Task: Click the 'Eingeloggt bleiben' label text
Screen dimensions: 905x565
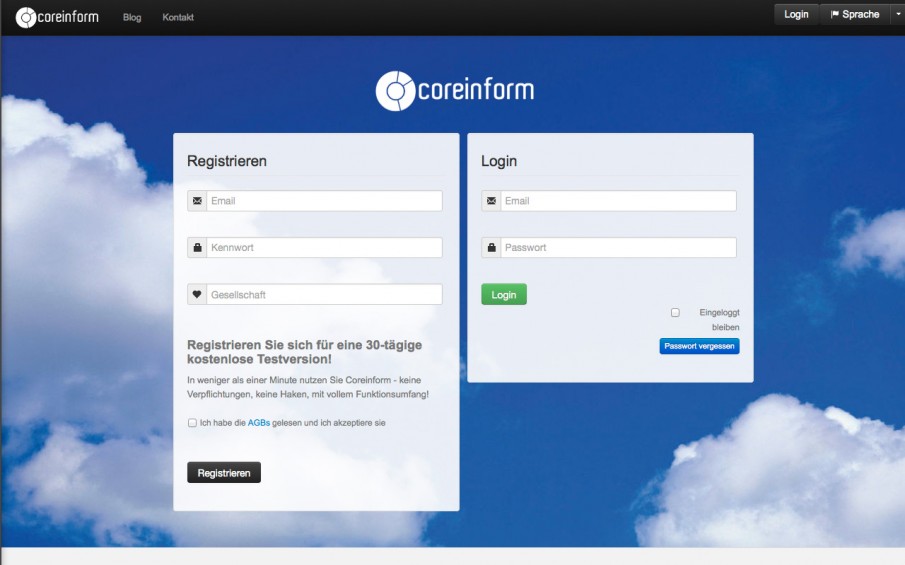Action: [719, 320]
